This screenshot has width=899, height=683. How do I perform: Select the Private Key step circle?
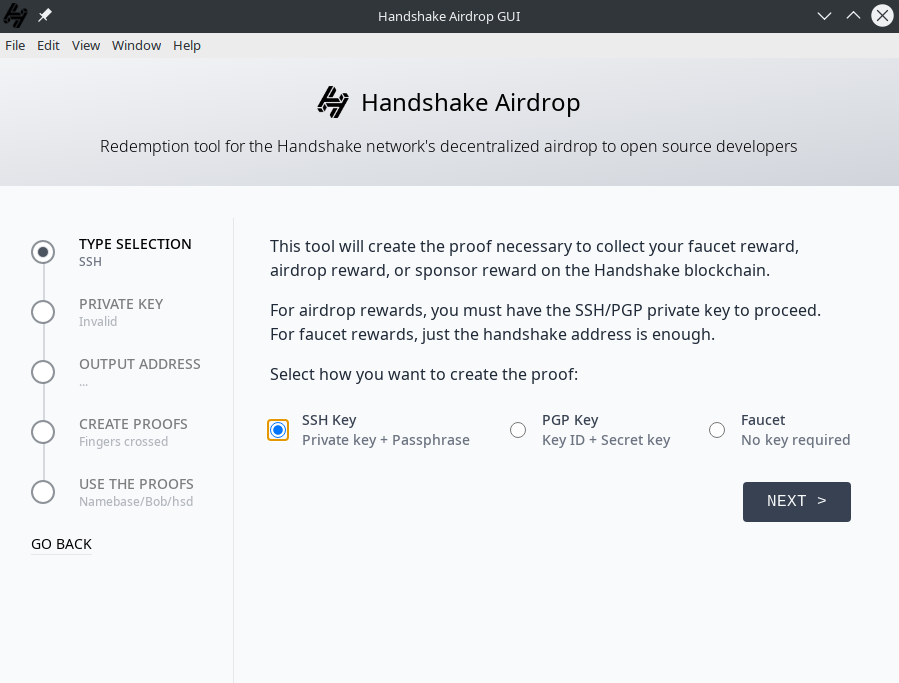[43, 312]
